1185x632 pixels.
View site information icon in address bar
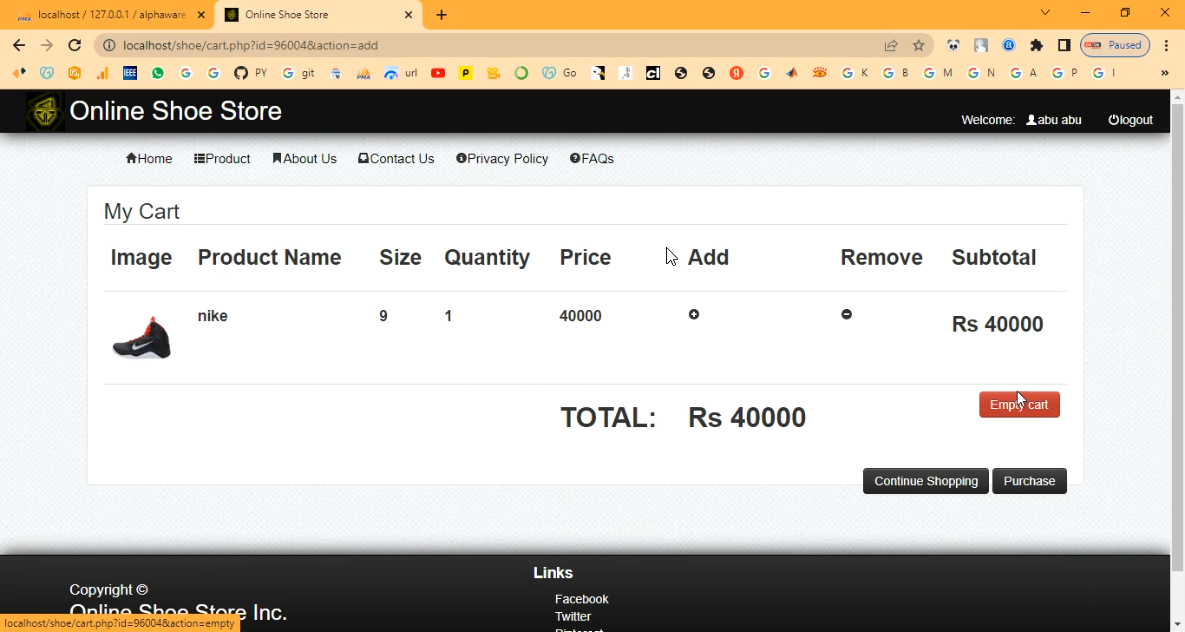point(109,45)
